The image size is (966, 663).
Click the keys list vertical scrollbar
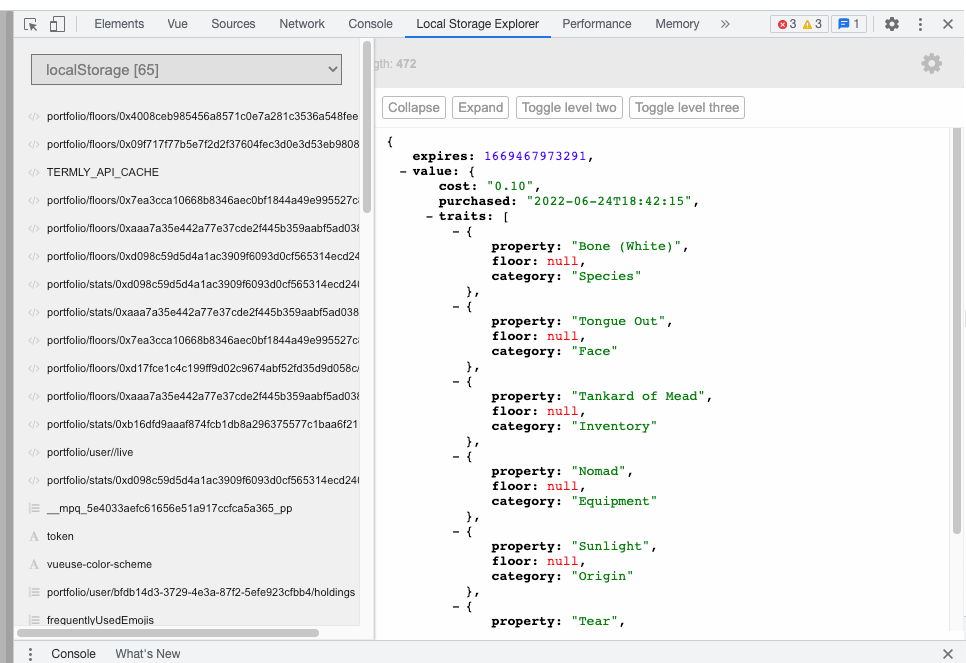tap(367, 126)
